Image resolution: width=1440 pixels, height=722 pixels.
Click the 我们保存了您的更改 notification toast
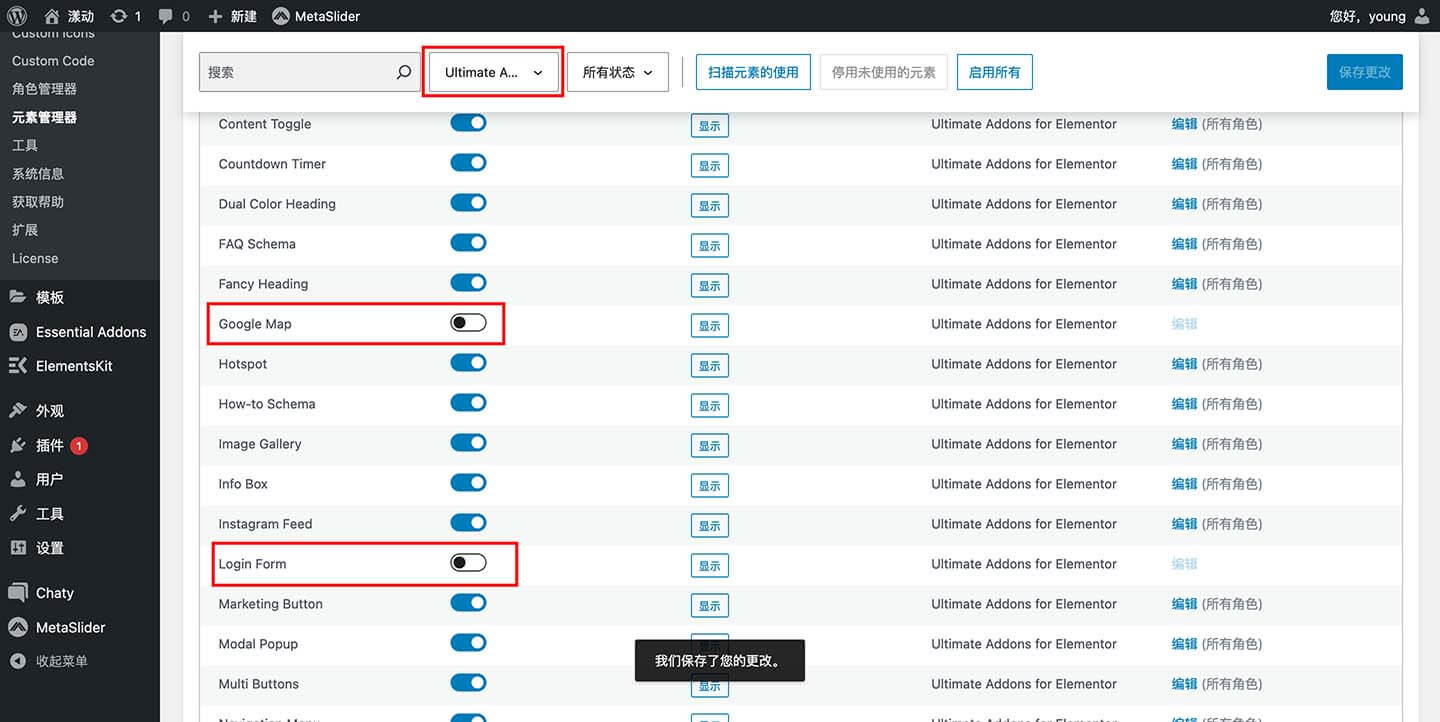pos(720,661)
